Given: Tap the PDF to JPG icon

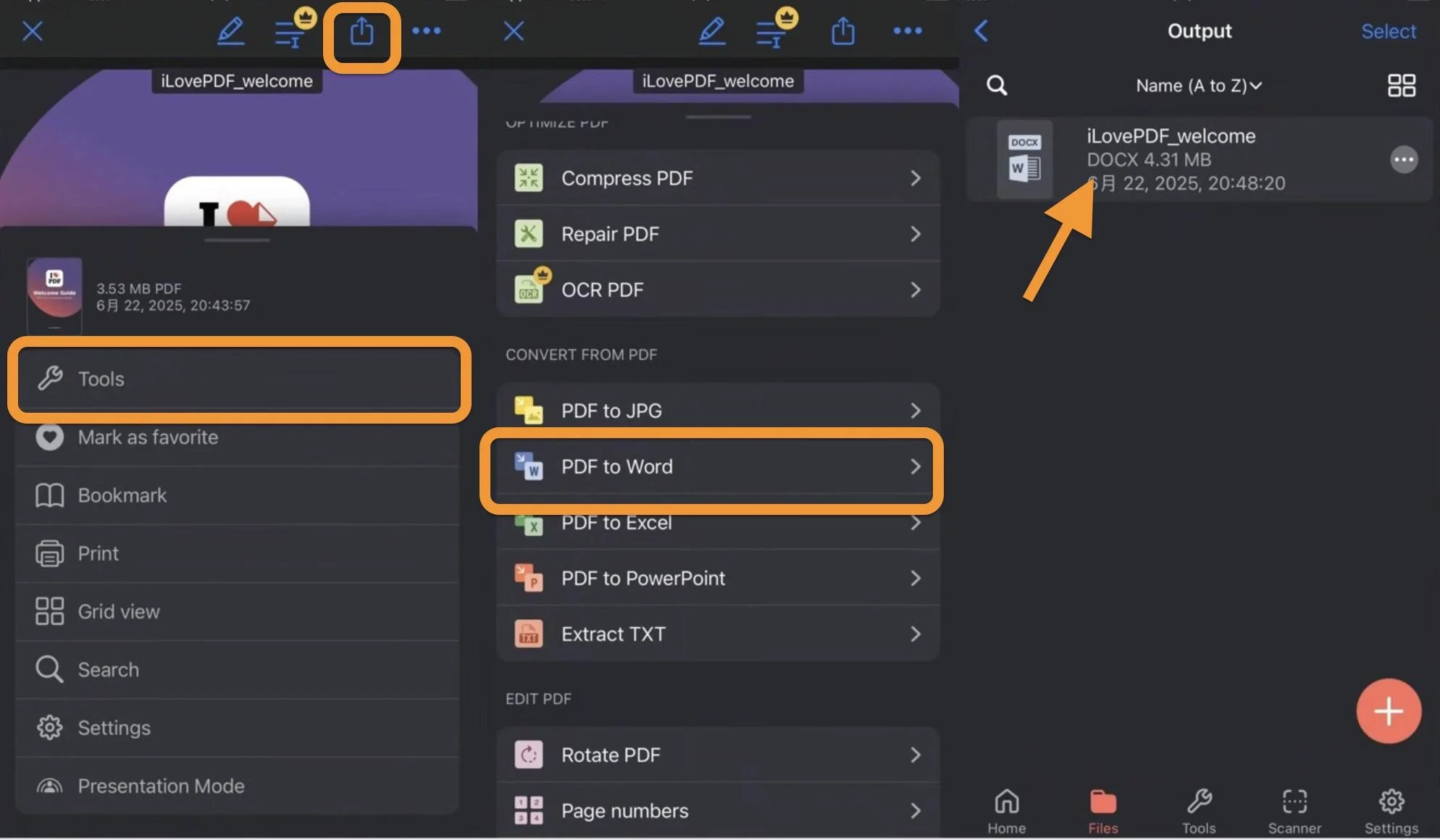Looking at the screenshot, I should click(x=529, y=410).
